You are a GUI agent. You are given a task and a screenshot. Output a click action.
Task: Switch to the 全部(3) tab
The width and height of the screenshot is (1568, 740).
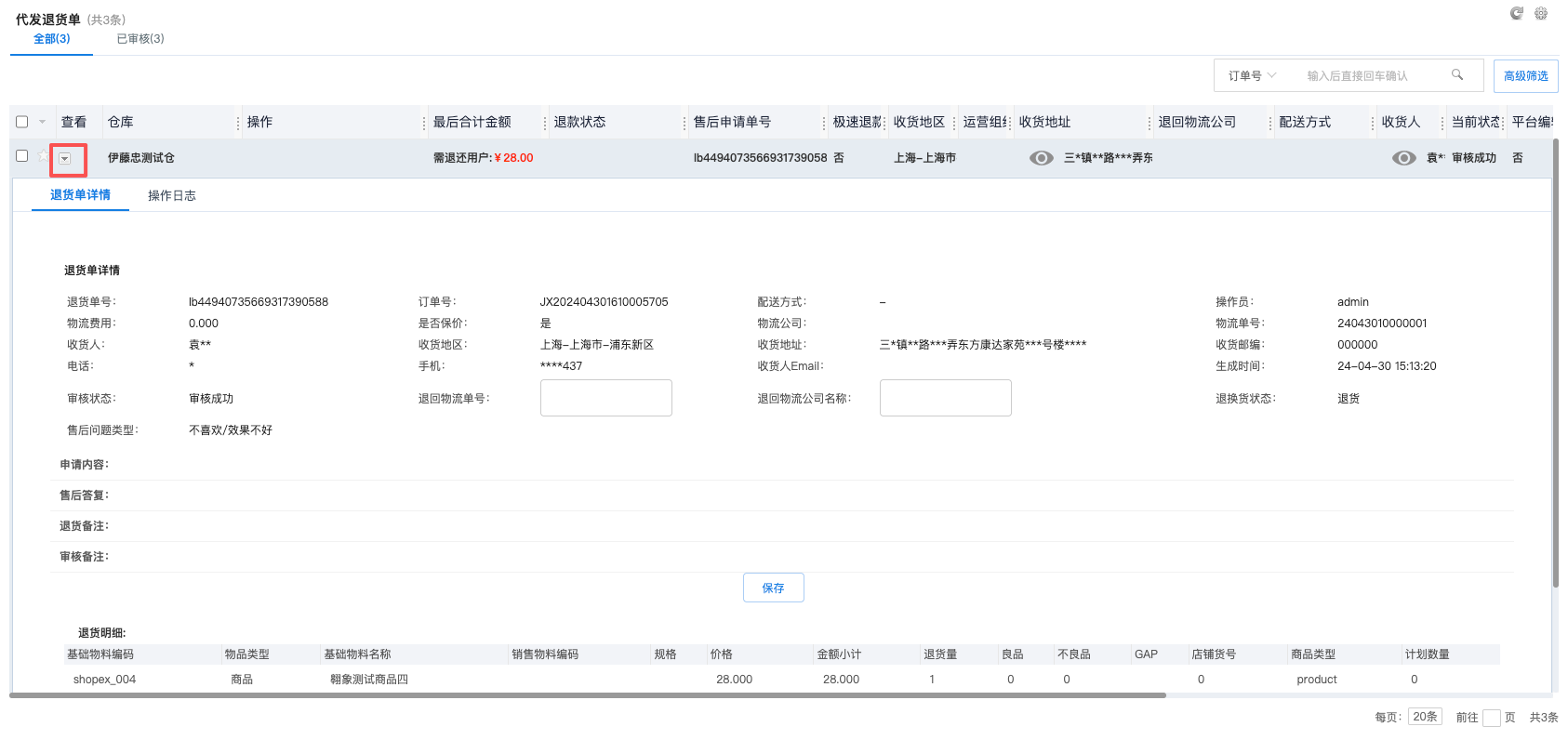point(52,39)
